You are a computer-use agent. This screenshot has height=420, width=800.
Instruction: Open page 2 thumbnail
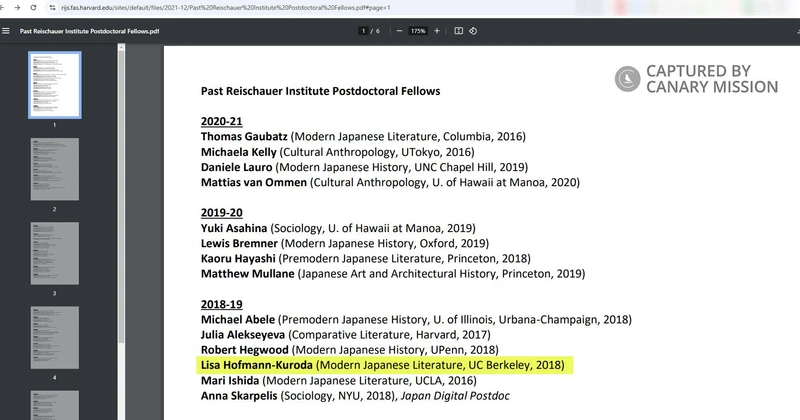(x=54, y=168)
